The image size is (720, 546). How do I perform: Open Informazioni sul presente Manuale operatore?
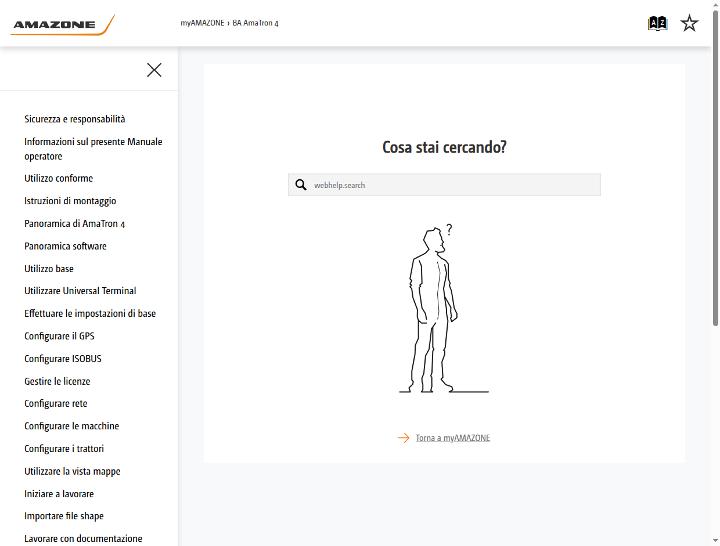pyautogui.click(x=93, y=149)
